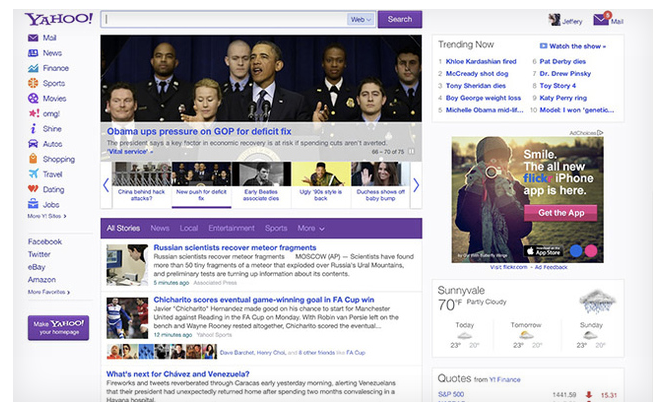Open the Web search type dropdown

point(361,20)
